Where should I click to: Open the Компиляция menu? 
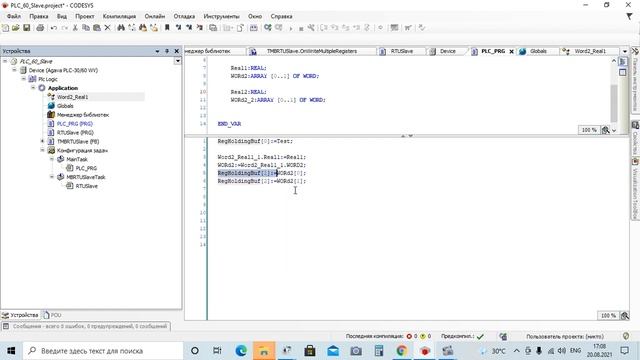[x=119, y=16]
